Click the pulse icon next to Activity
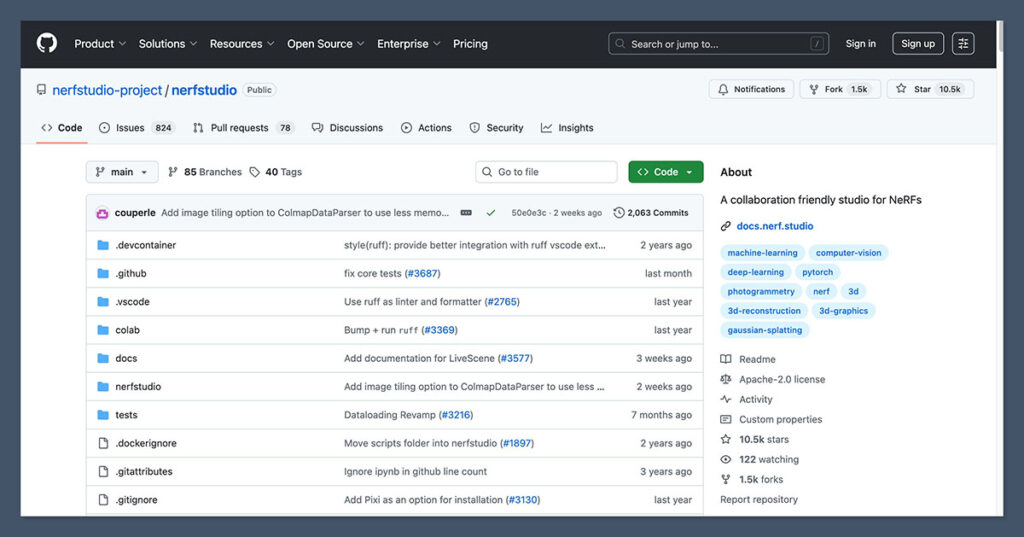Image resolution: width=1024 pixels, height=537 pixels. click(726, 399)
